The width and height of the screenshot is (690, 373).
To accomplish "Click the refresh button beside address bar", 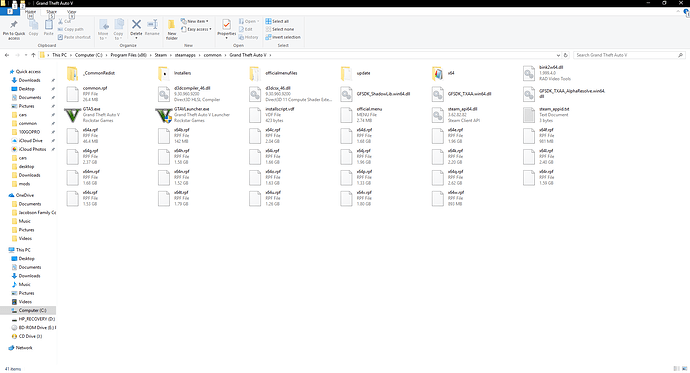I will 565,55.
